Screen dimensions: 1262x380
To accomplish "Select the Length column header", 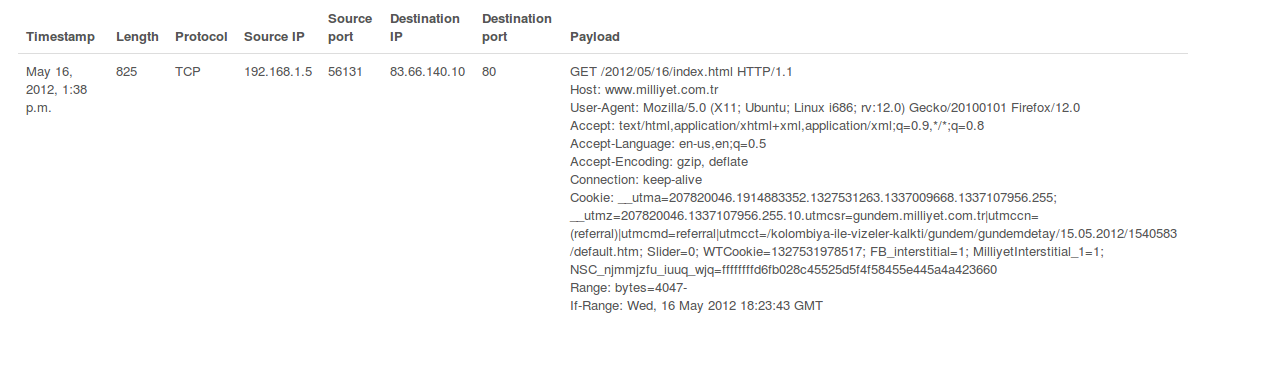I will (137, 37).
